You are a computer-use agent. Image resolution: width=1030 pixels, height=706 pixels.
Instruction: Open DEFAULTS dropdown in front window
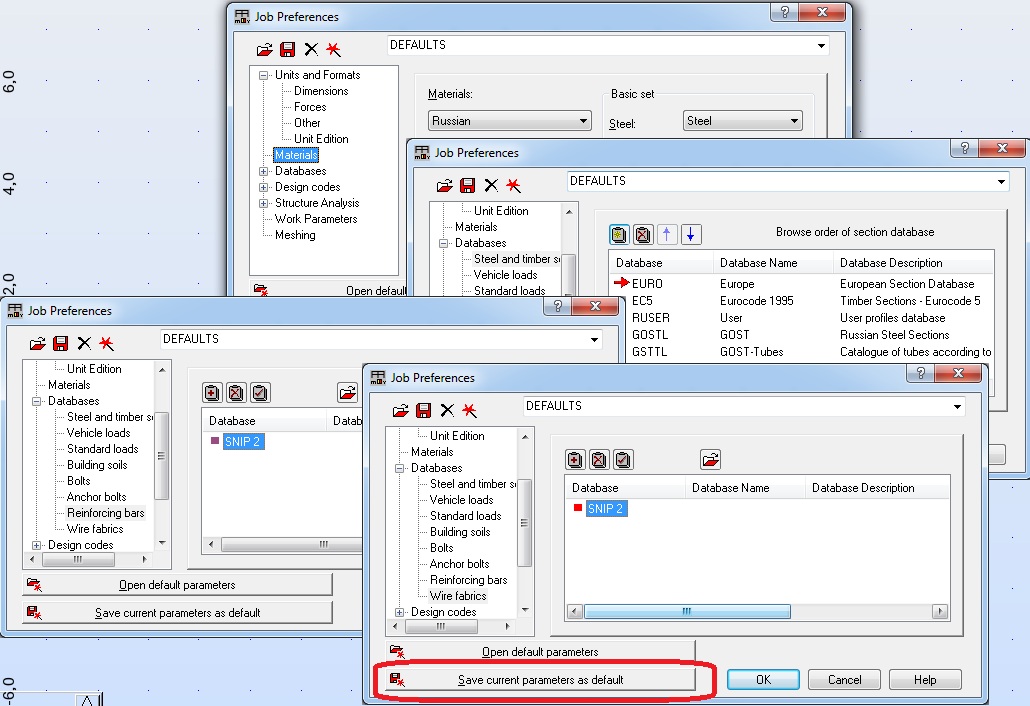(957, 407)
